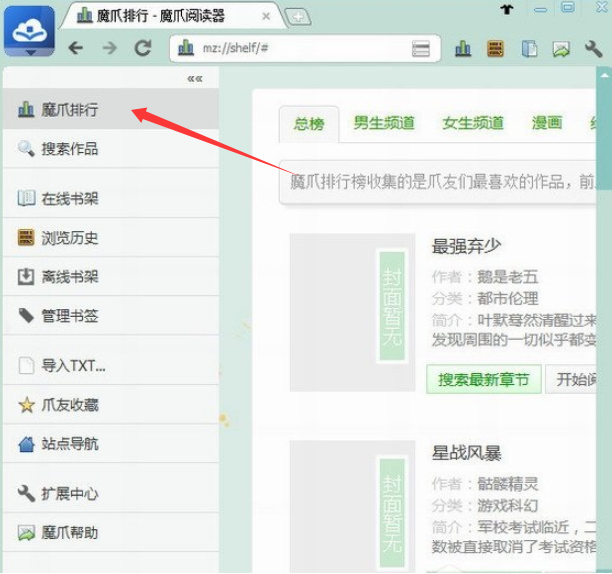Choose 导入TXT... in the sidebar
612x574 pixels.
tap(110, 366)
